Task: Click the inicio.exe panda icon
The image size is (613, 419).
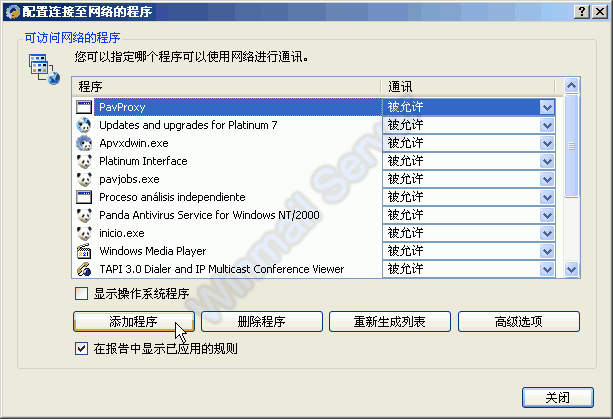Action: tap(84, 233)
